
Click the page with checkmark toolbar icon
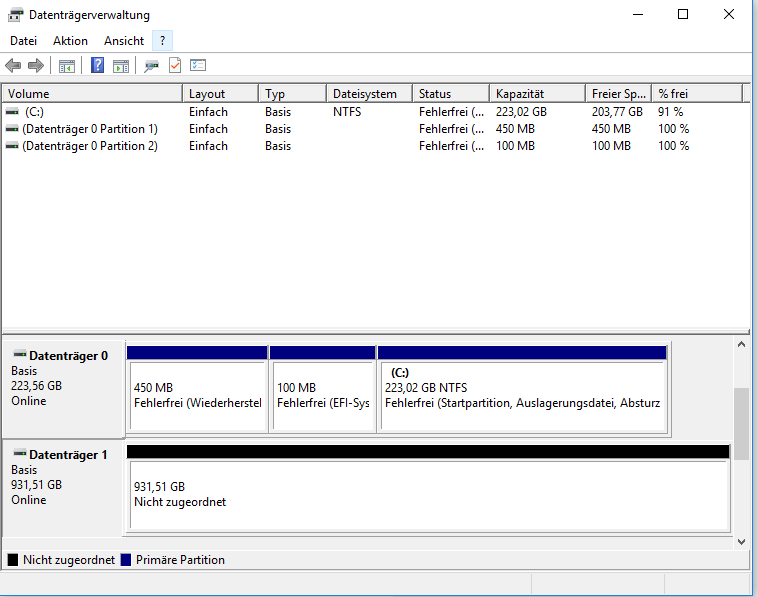coord(175,65)
